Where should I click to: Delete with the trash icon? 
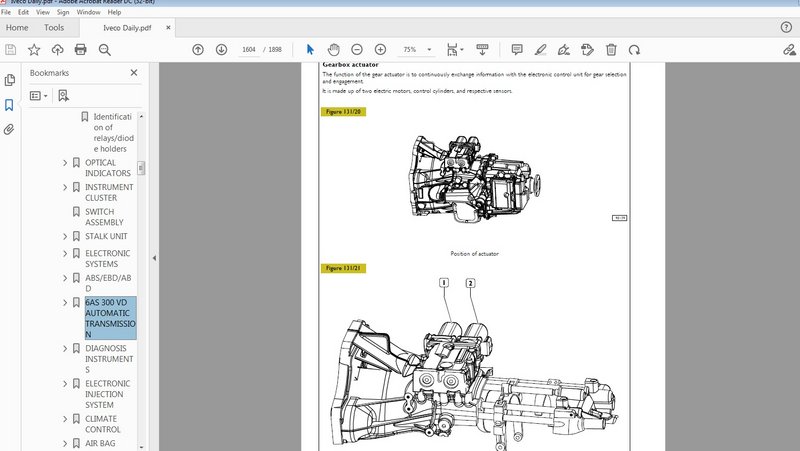(611, 49)
